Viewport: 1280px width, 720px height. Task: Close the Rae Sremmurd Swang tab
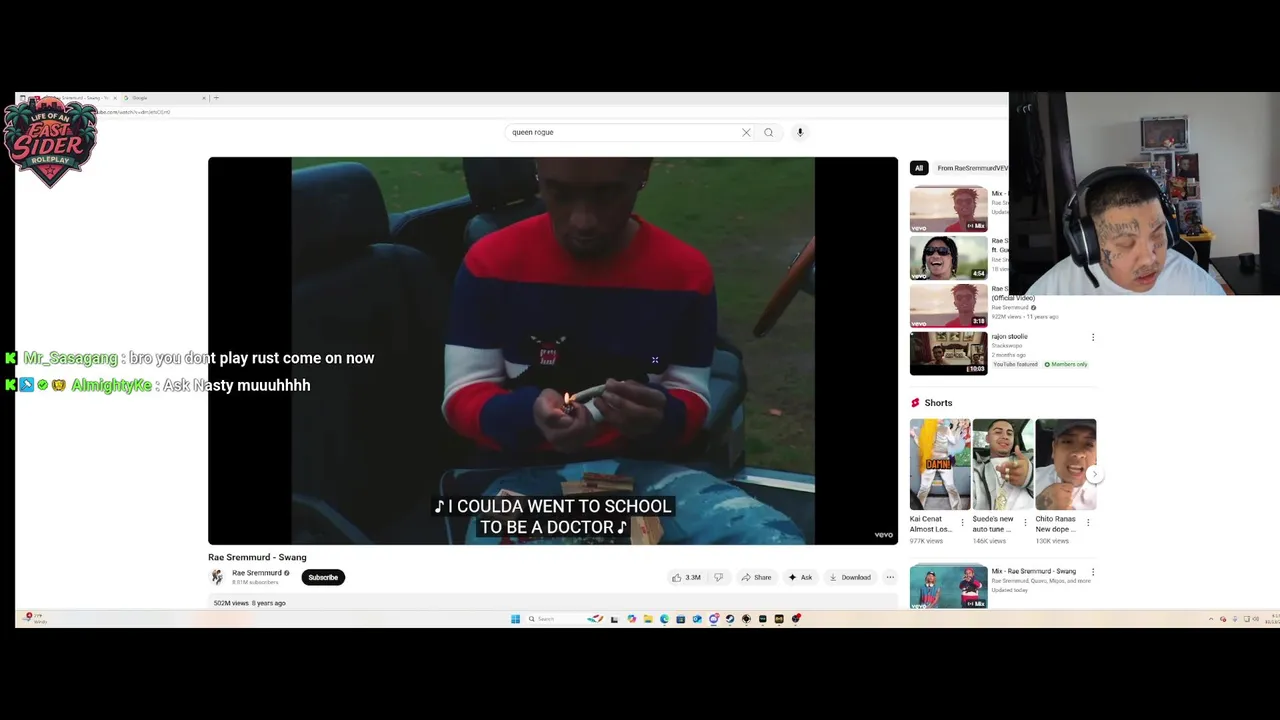(114, 98)
